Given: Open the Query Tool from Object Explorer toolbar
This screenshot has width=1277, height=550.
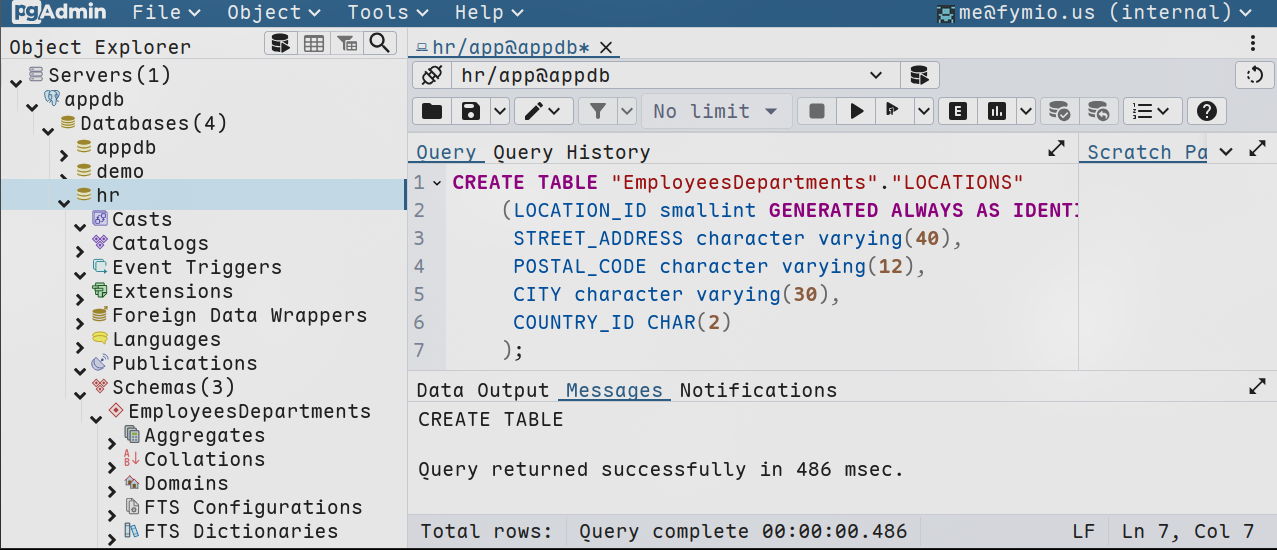Looking at the screenshot, I should (x=281, y=43).
